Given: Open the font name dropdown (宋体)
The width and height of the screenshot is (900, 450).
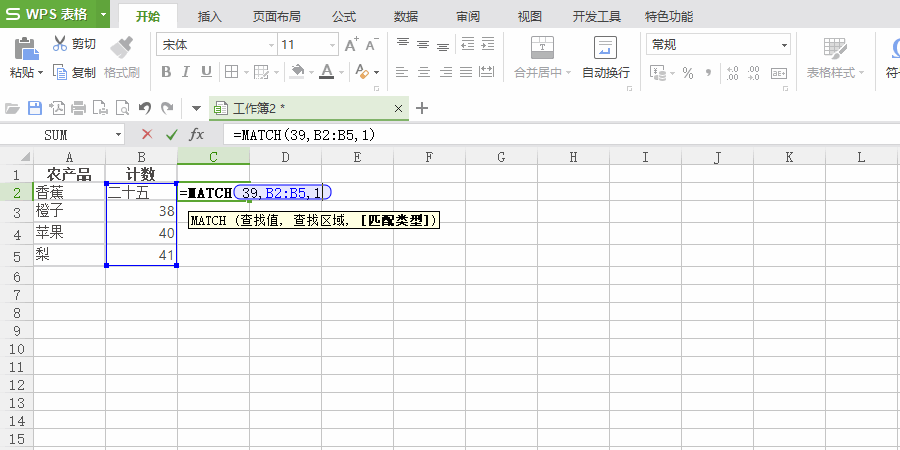Looking at the screenshot, I should [x=271, y=45].
